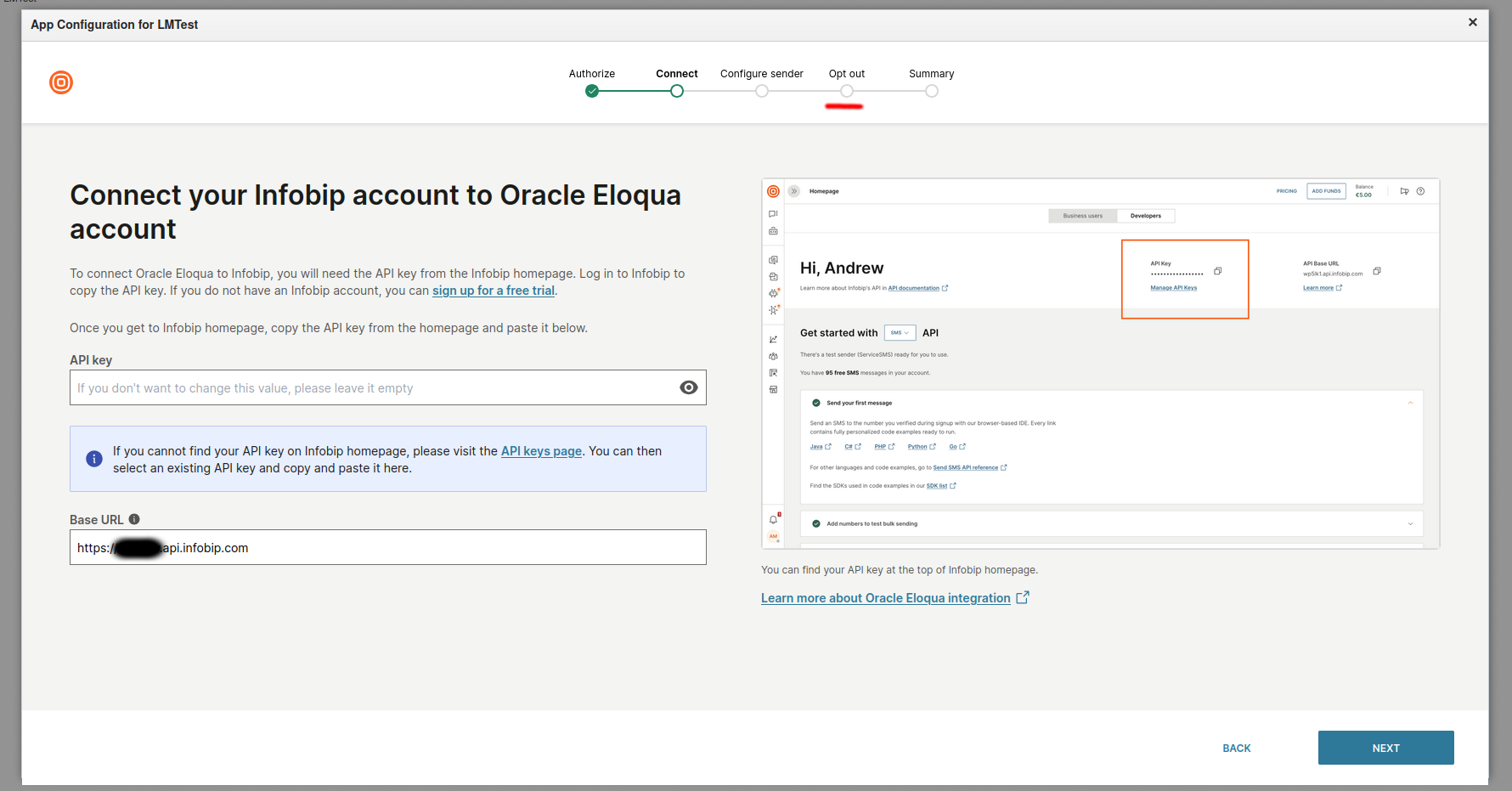Open the Opt out step label
This screenshot has height=791, width=1512.
[x=847, y=74]
